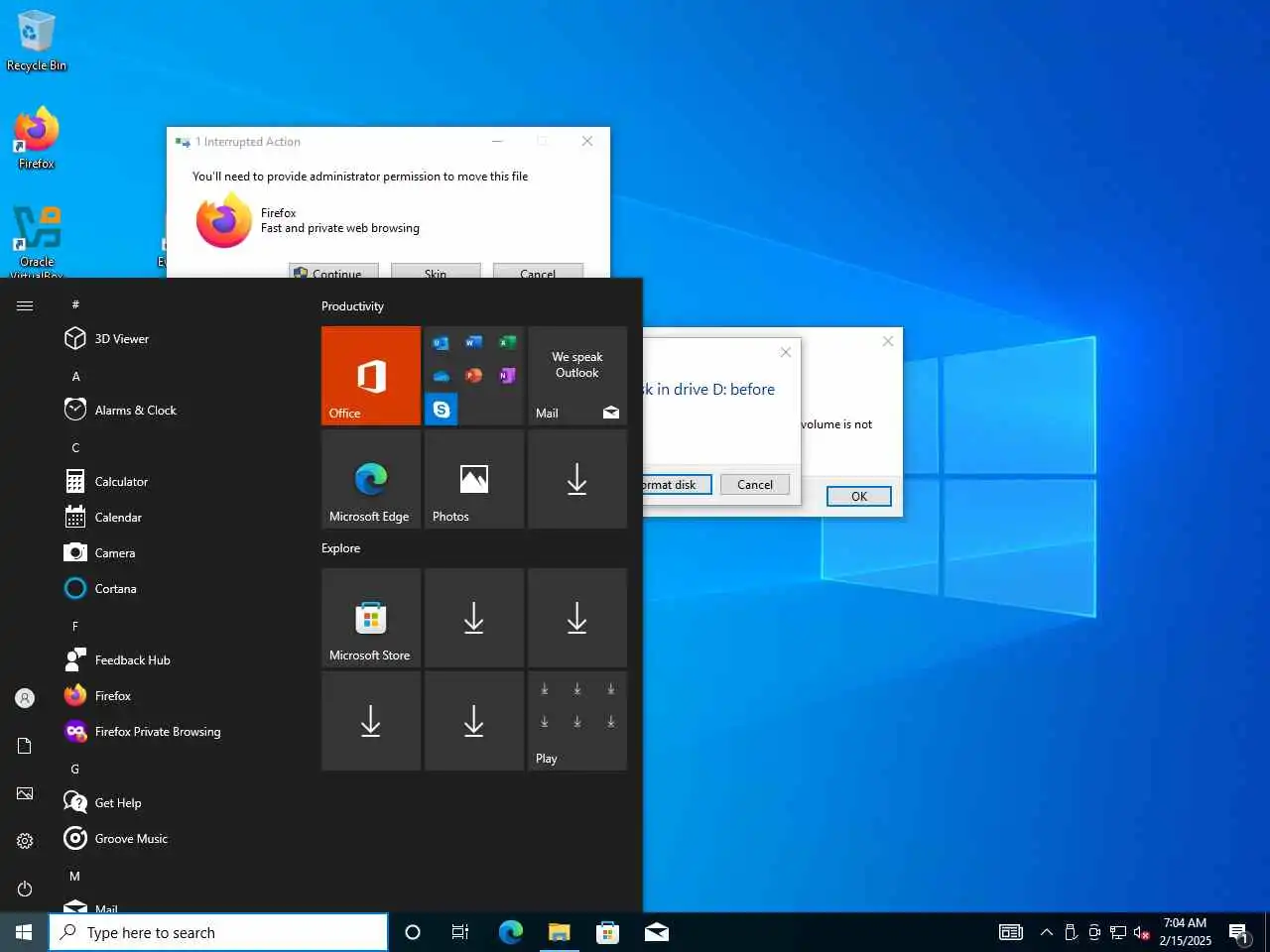
Task: Close the volume error dialog
Action: (888, 341)
